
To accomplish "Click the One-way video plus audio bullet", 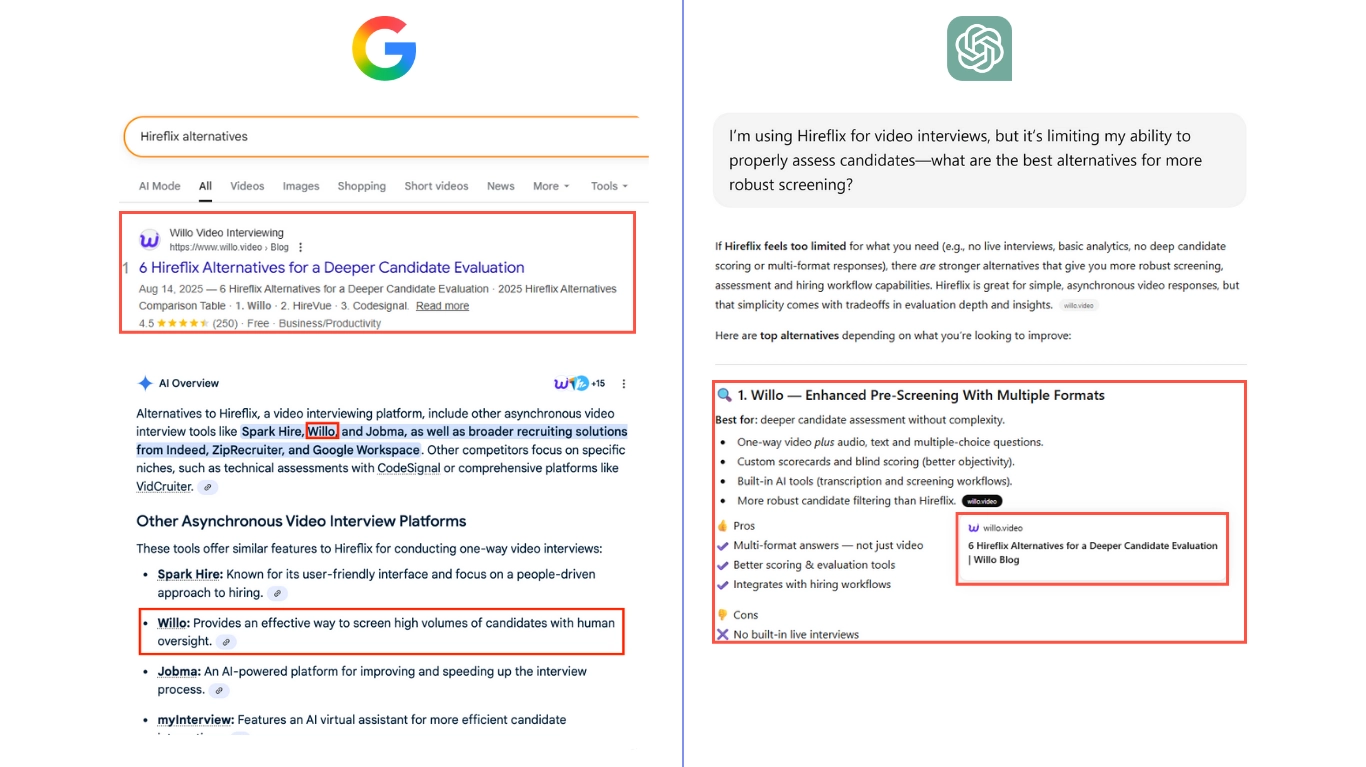I will click(x=890, y=442).
